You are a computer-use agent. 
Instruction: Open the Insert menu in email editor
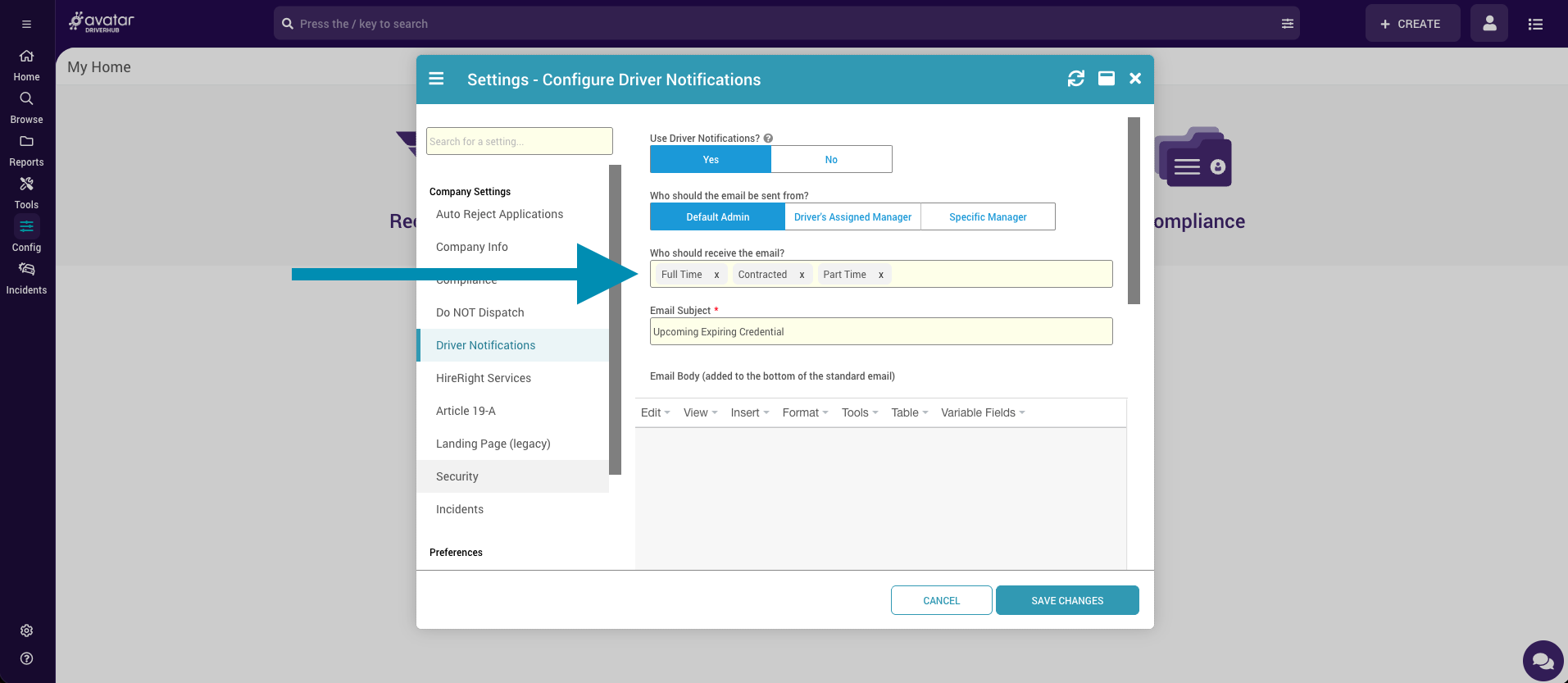click(x=750, y=412)
